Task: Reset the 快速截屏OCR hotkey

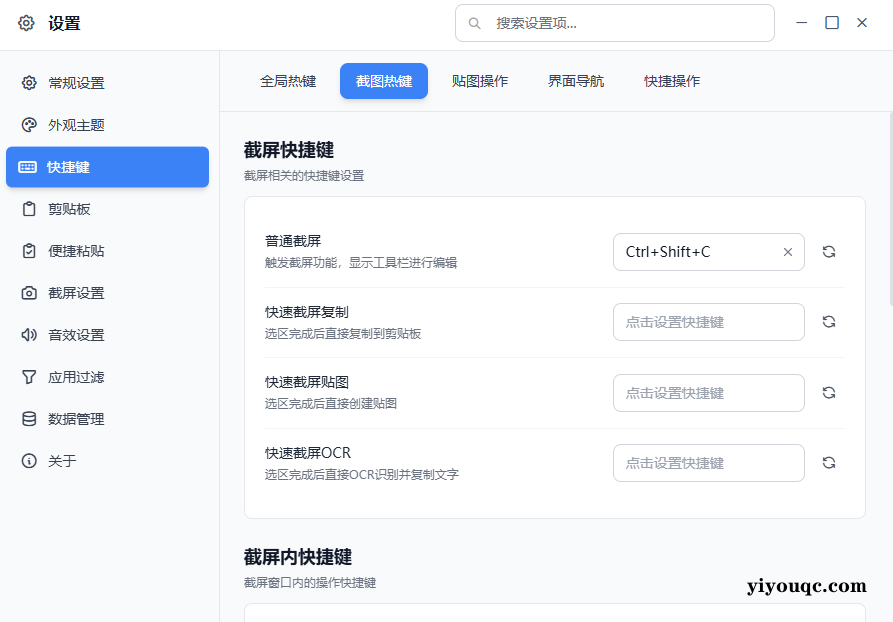Action: 829,462
